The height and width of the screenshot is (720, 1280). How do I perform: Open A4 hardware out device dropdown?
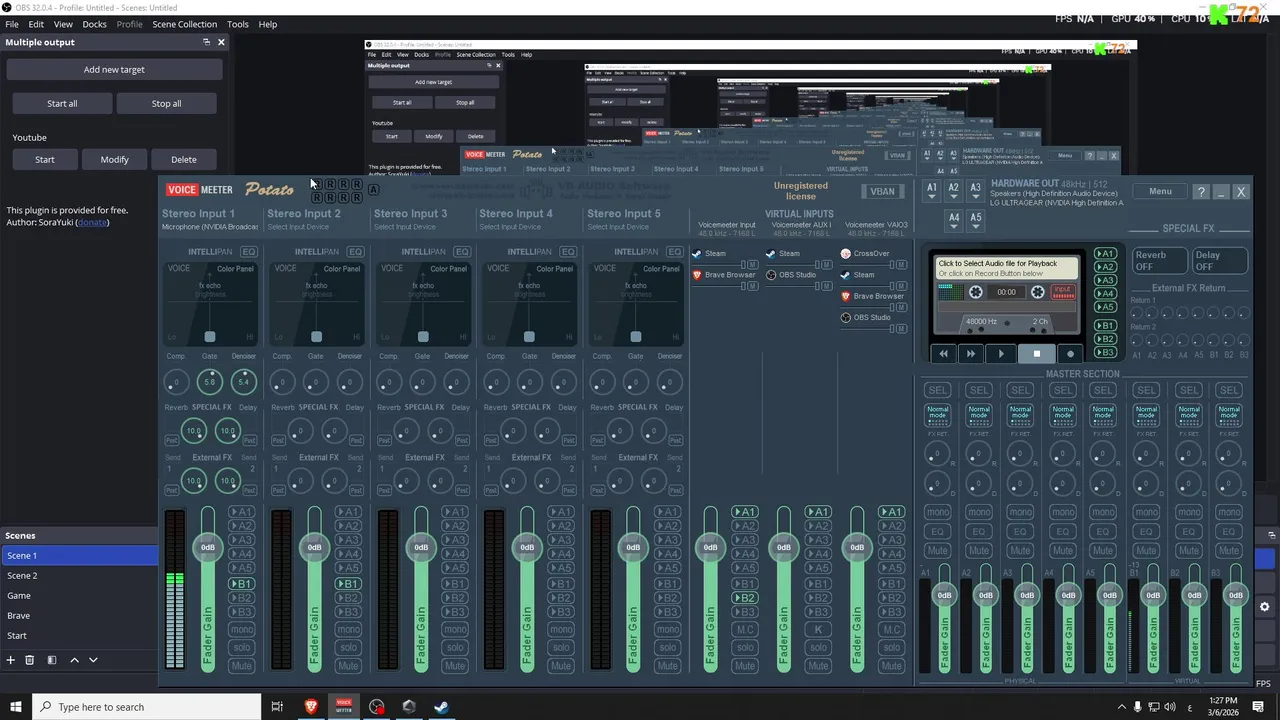[x=953, y=219]
